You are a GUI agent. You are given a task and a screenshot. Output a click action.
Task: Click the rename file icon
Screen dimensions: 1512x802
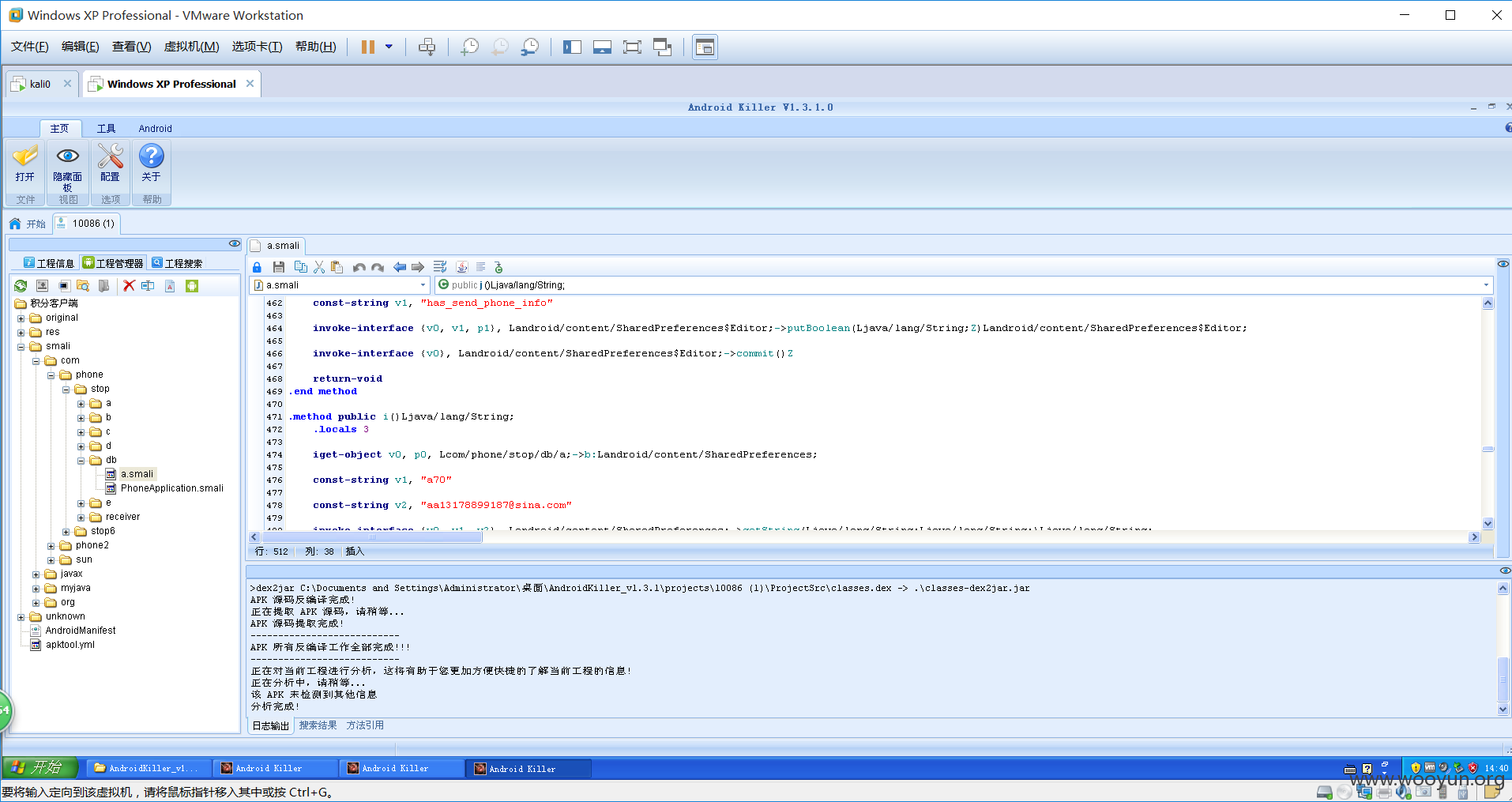[148, 286]
